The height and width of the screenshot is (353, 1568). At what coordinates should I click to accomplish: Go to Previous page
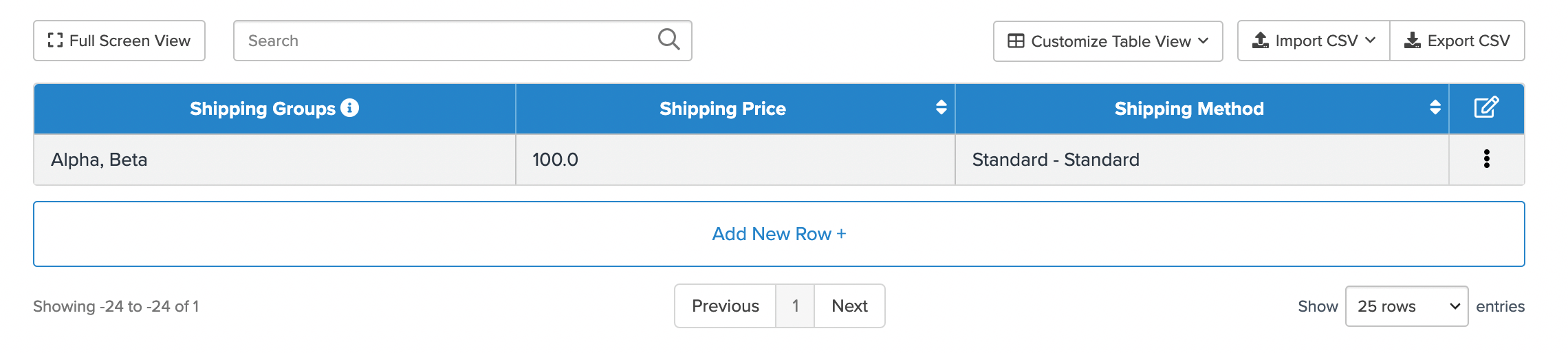coord(725,306)
